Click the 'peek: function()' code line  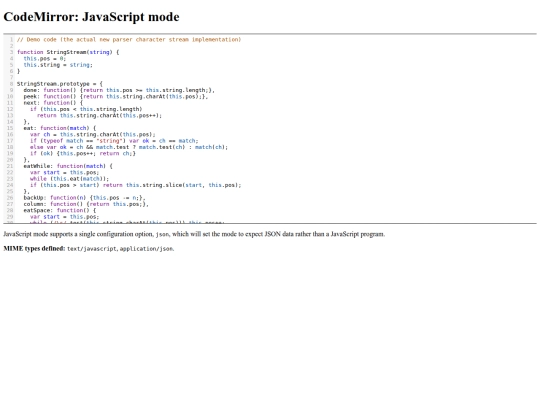pyautogui.click(x=116, y=96)
